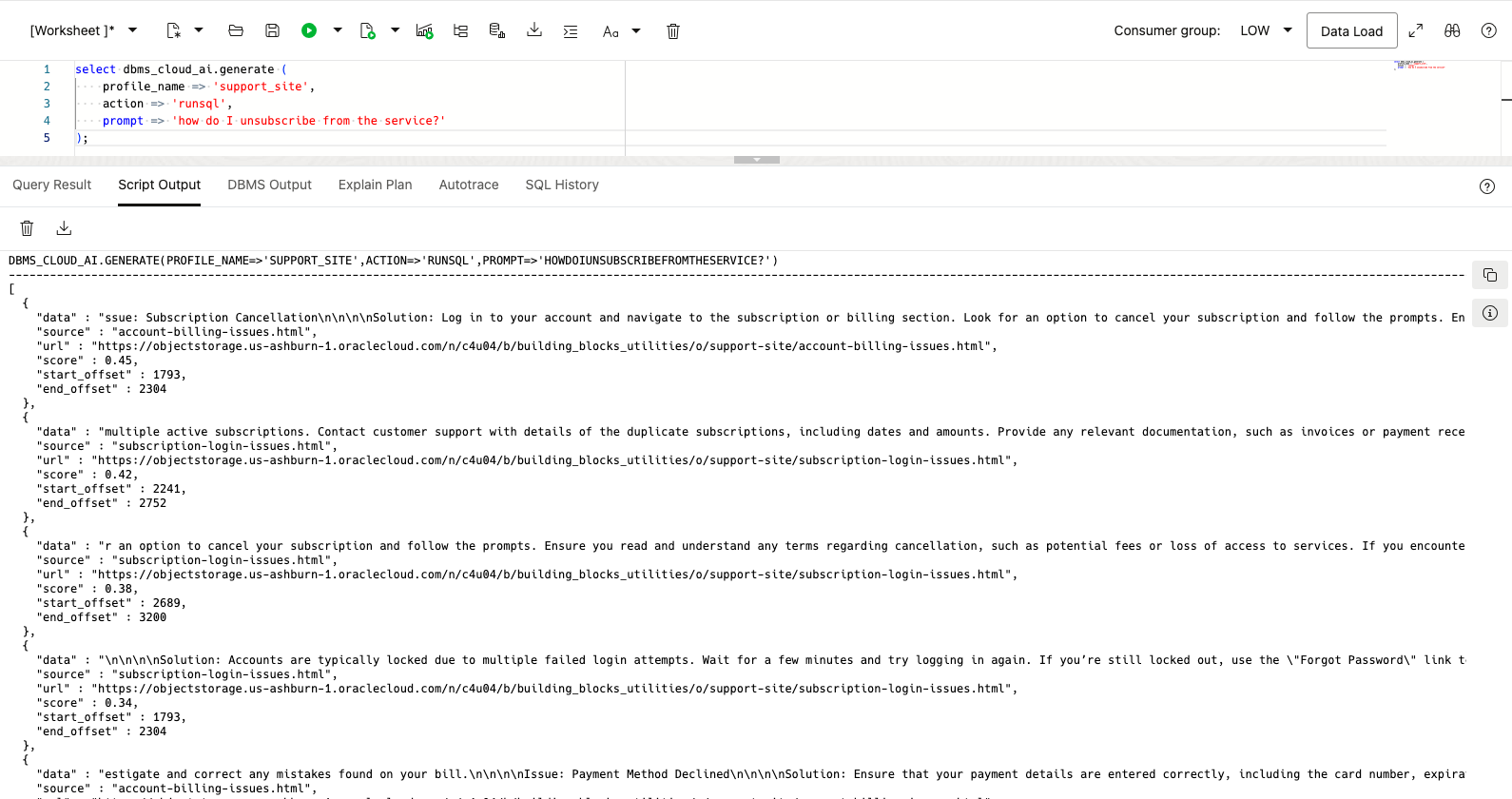Open the DBMS Output tab

click(269, 185)
